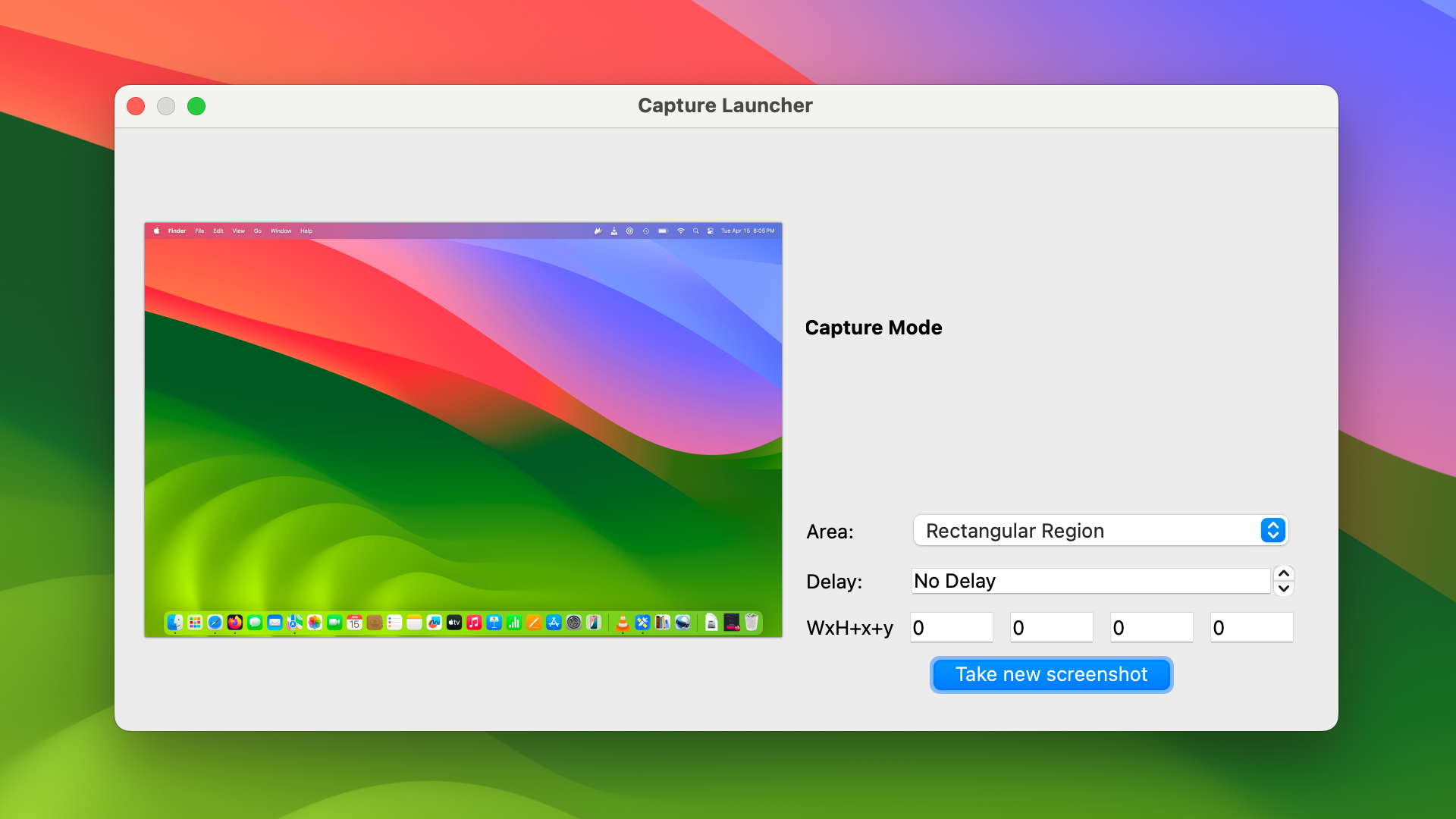Decrease delay with the down stepper arrow

(1284, 588)
